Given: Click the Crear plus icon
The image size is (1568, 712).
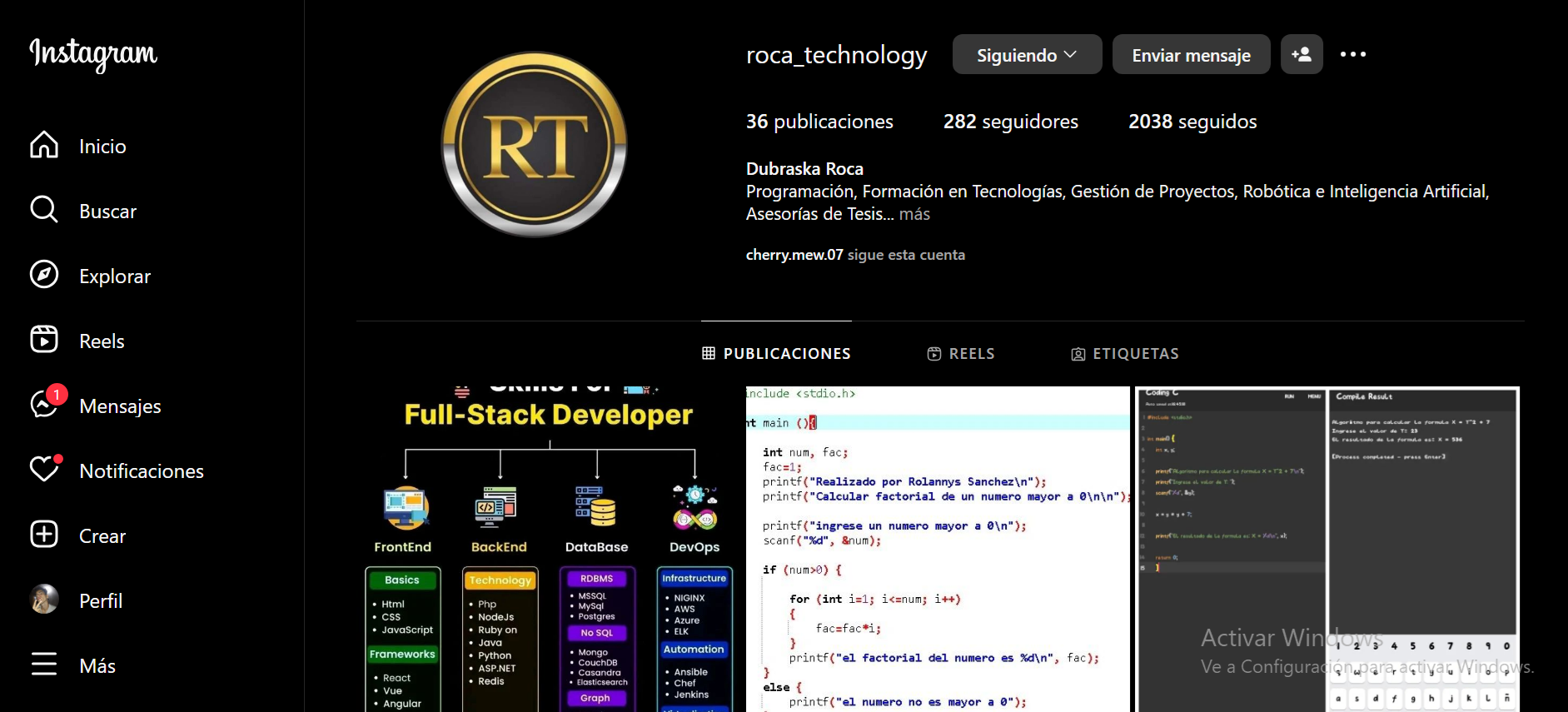Looking at the screenshot, I should click(x=44, y=535).
